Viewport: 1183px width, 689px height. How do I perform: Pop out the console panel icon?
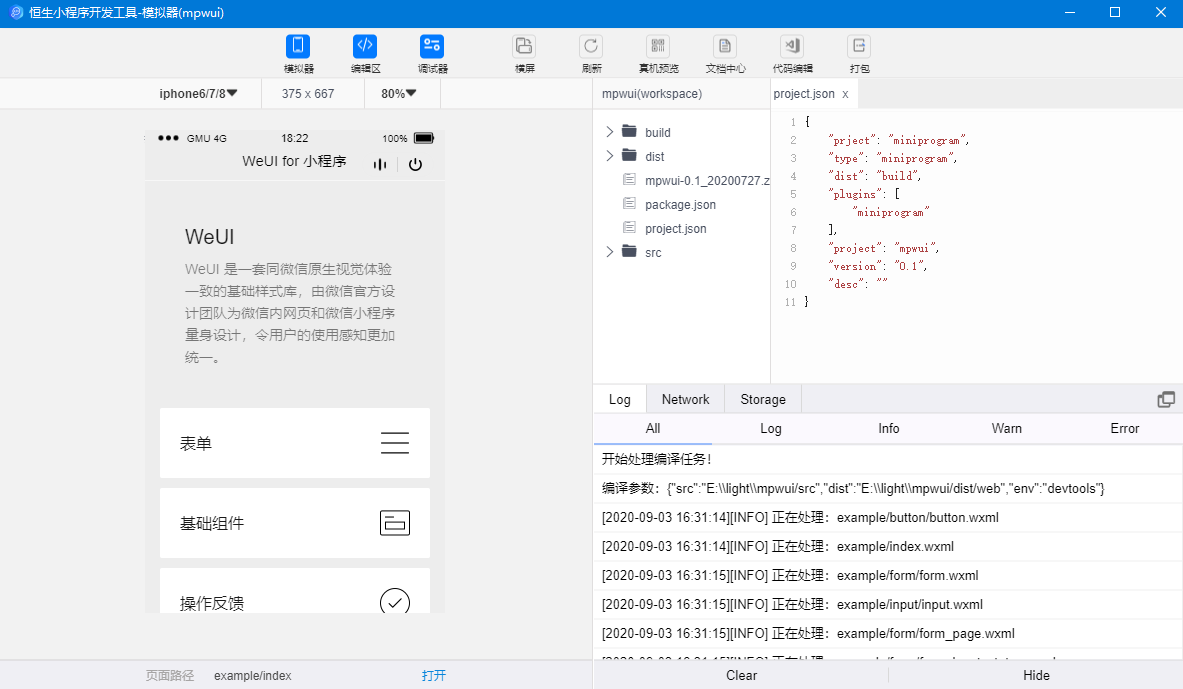(x=1166, y=399)
